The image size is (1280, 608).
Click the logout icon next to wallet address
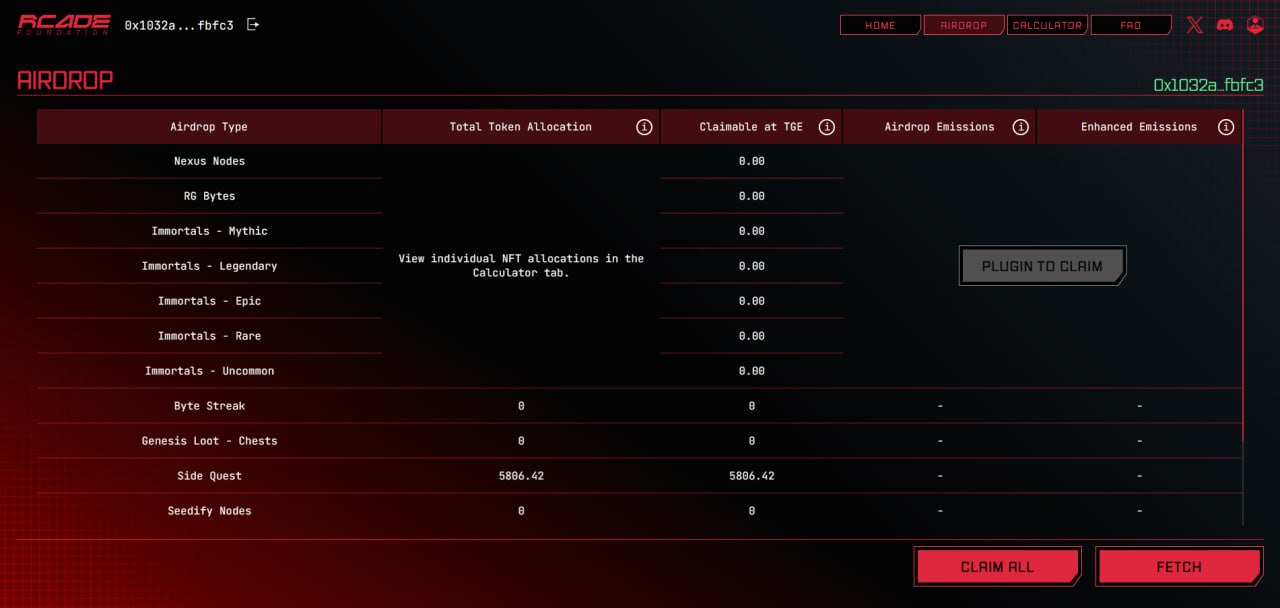tap(253, 25)
